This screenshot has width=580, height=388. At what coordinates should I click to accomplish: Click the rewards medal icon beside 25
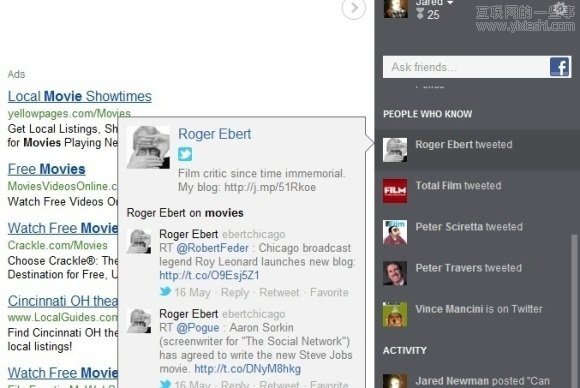(x=420, y=14)
